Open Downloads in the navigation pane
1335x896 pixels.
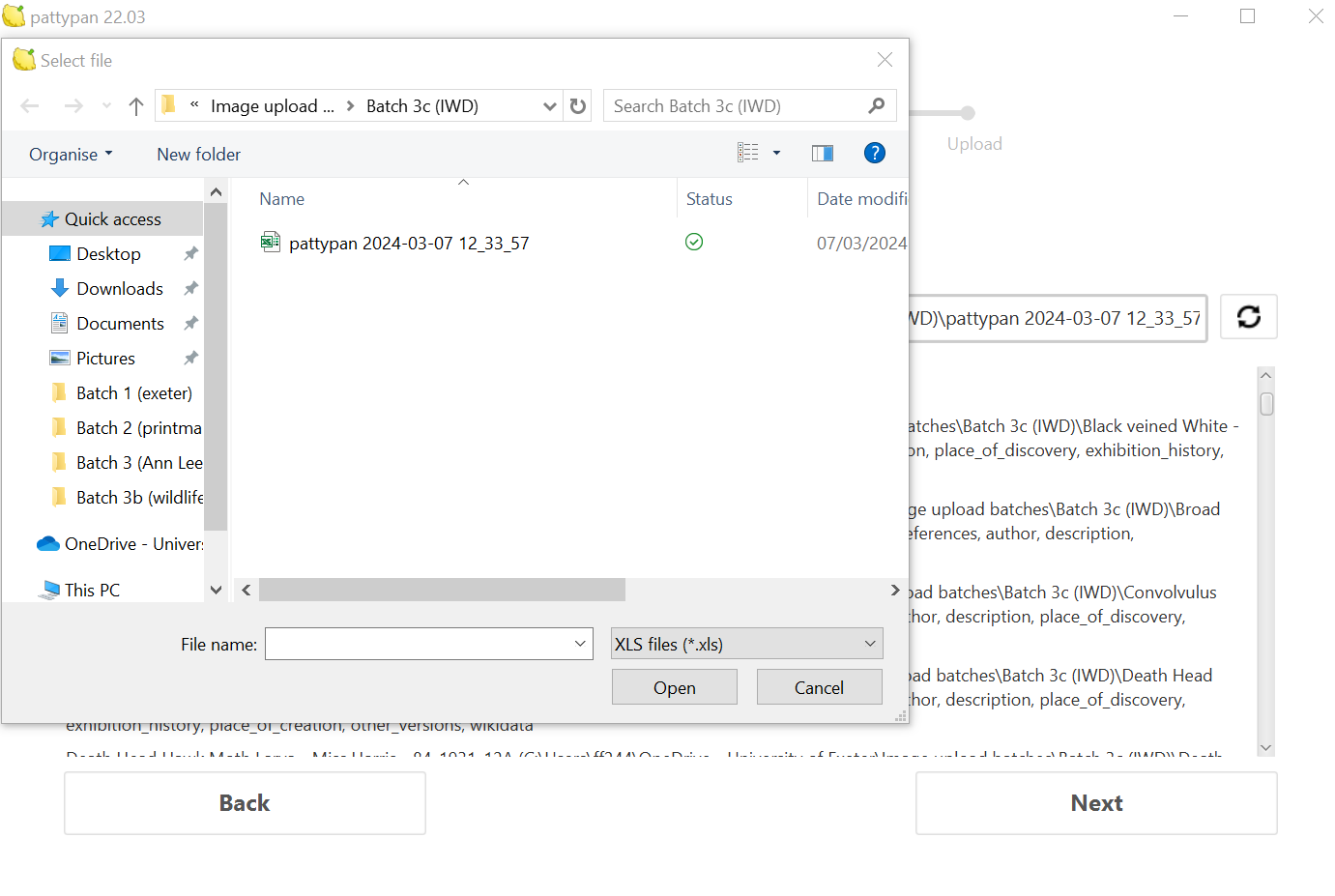coord(120,289)
